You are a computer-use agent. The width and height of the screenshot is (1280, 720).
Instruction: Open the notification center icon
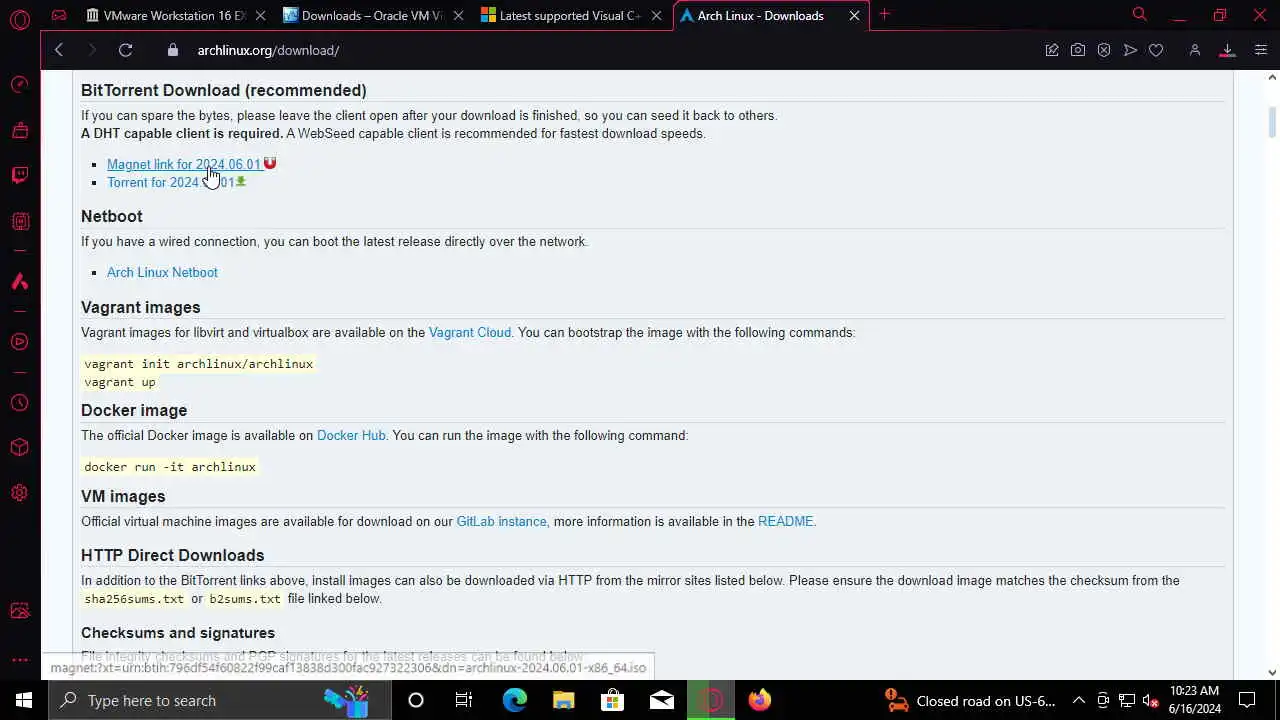(1247, 700)
